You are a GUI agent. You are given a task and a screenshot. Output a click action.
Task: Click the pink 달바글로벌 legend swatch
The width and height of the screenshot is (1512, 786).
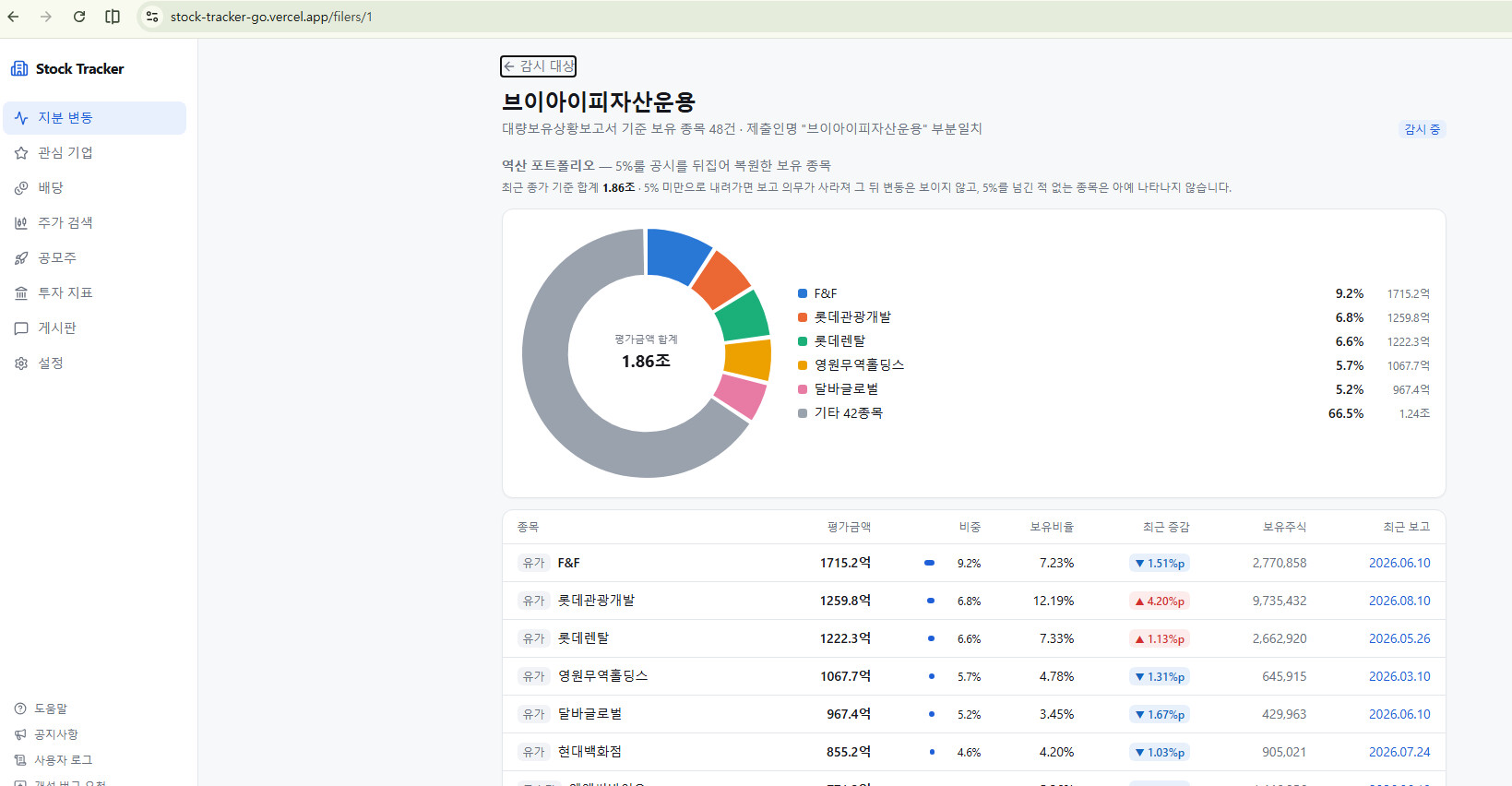click(803, 389)
